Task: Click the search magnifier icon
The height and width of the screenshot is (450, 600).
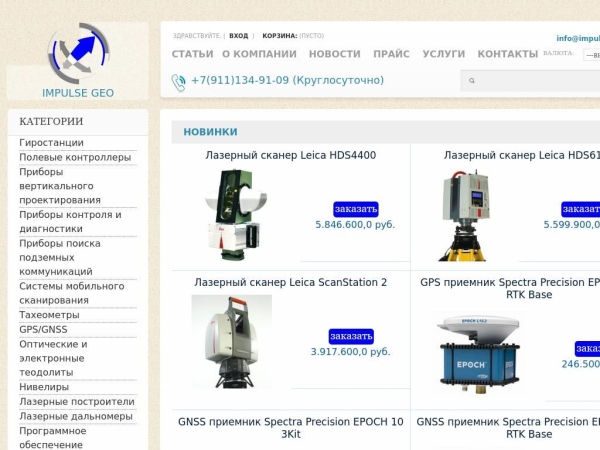Action: click(x=472, y=81)
